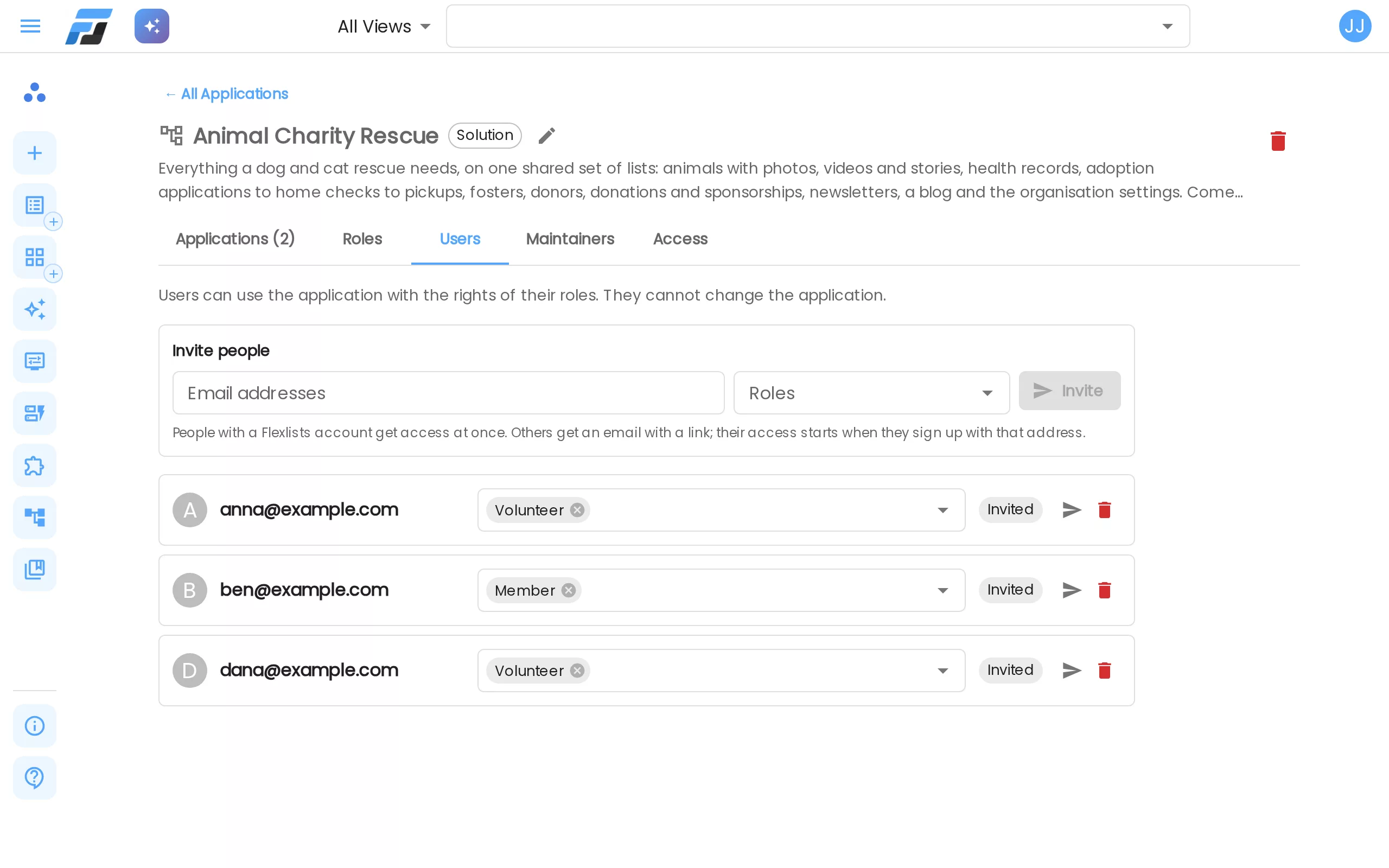Resend invite to dana@example.com
The width and height of the screenshot is (1389, 868).
(x=1072, y=671)
